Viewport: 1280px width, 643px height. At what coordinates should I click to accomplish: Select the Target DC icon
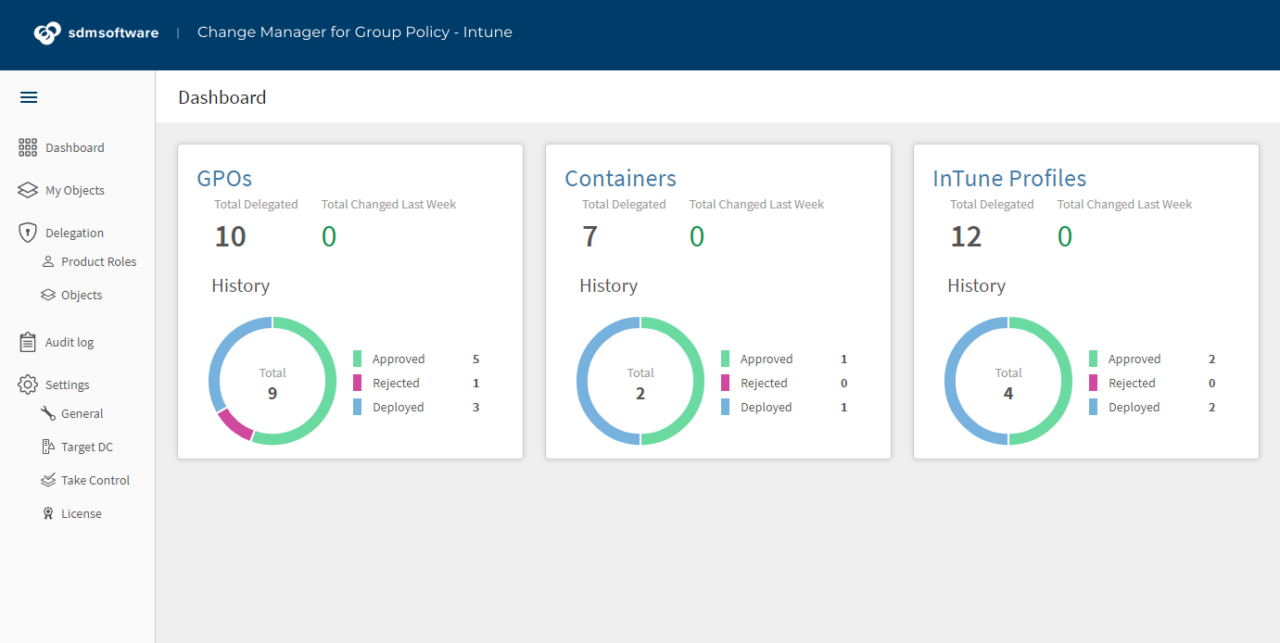[49, 446]
